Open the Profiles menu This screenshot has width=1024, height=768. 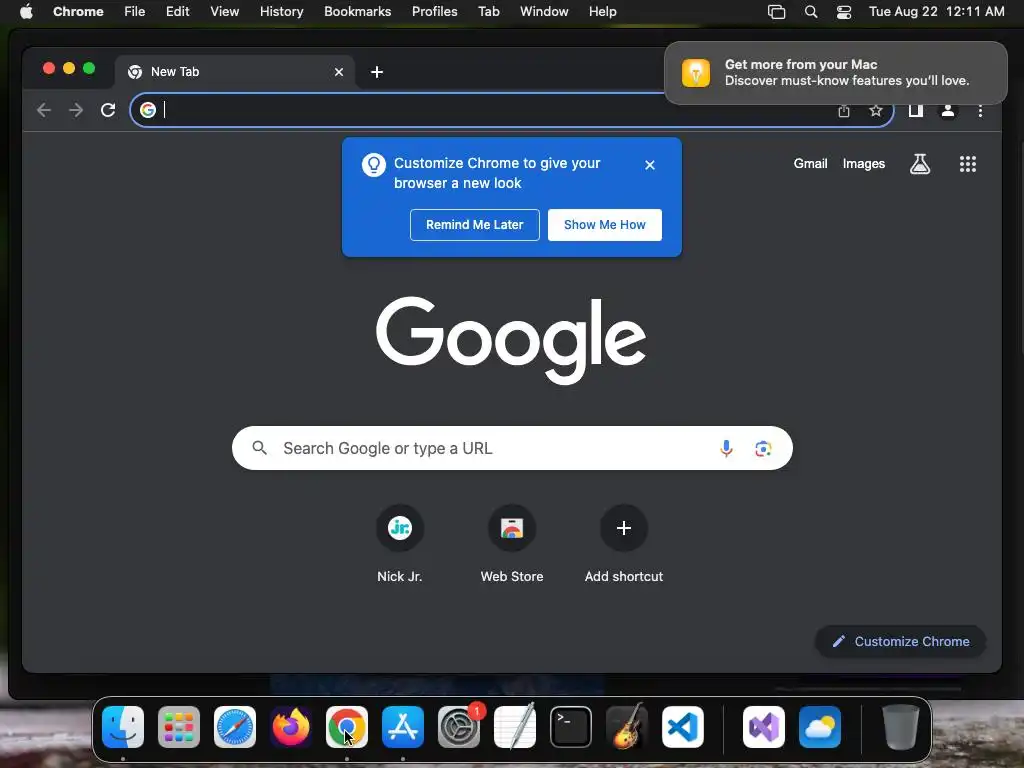[434, 12]
